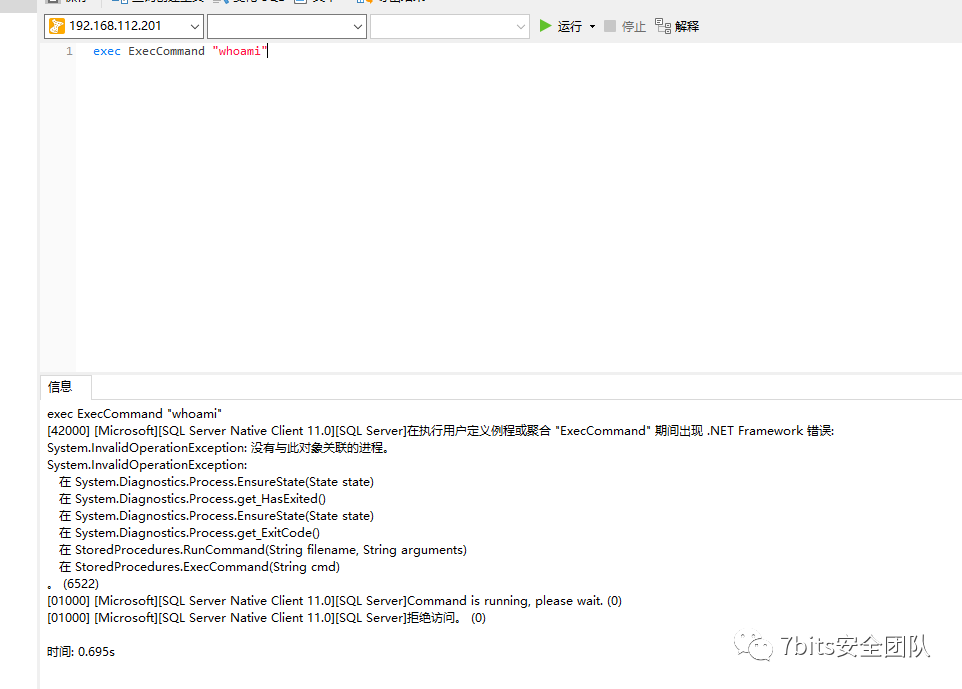The image size is (962, 689).
Task: Click the echoed 'exec ExecCommand "whoami"' output line
Action: 134,414
